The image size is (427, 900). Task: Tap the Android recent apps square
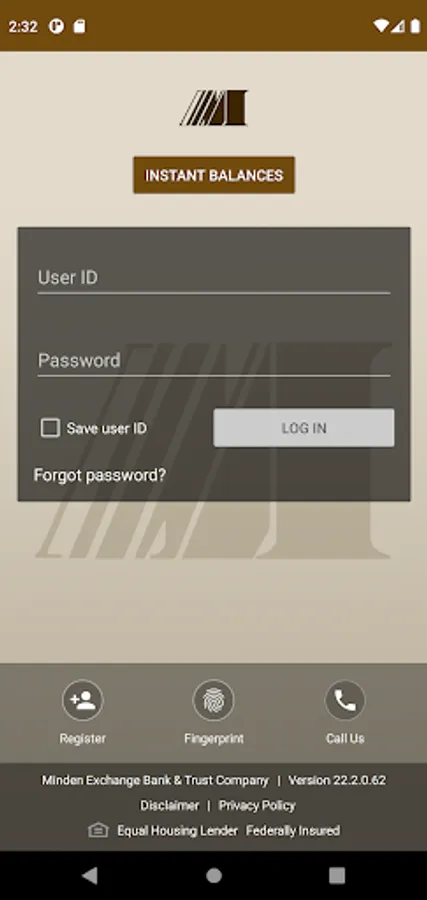click(337, 875)
